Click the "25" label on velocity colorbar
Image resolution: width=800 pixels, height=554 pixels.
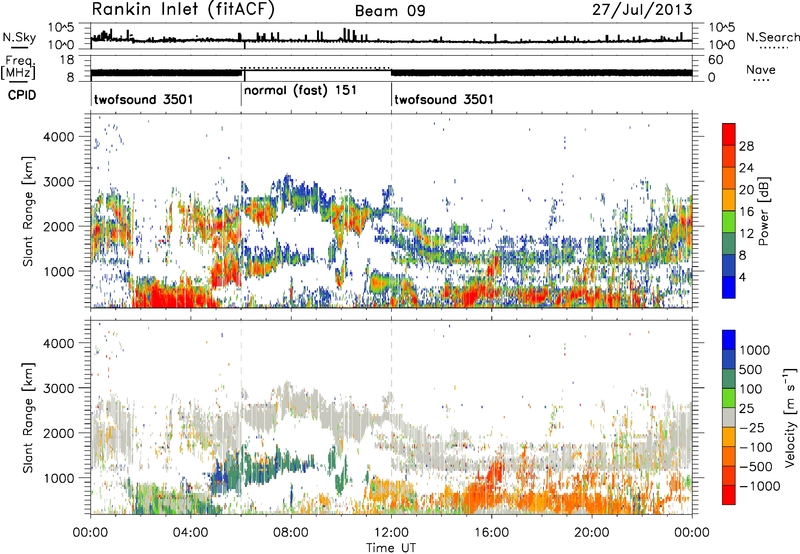coord(746,409)
